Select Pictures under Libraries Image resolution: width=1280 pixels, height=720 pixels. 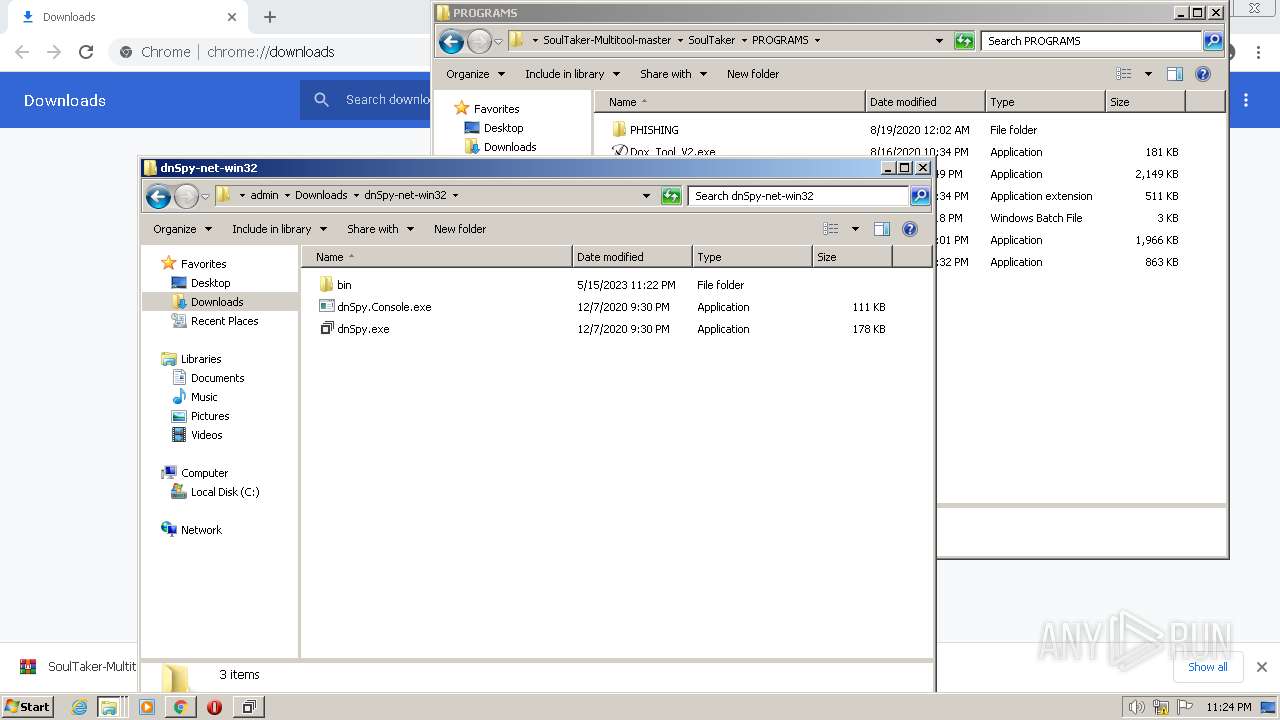tap(210, 416)
